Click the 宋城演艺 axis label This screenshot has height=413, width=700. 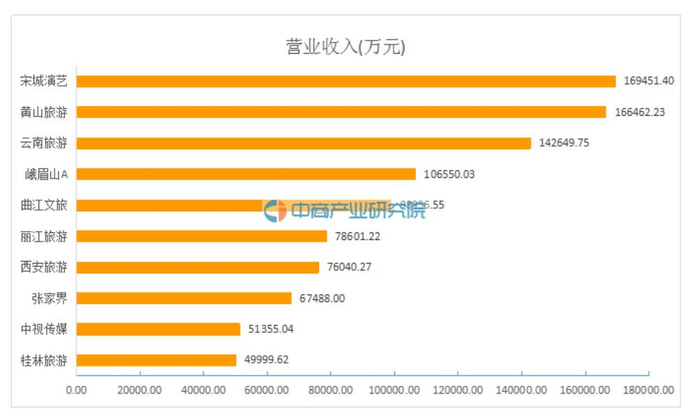pos(44,81)
